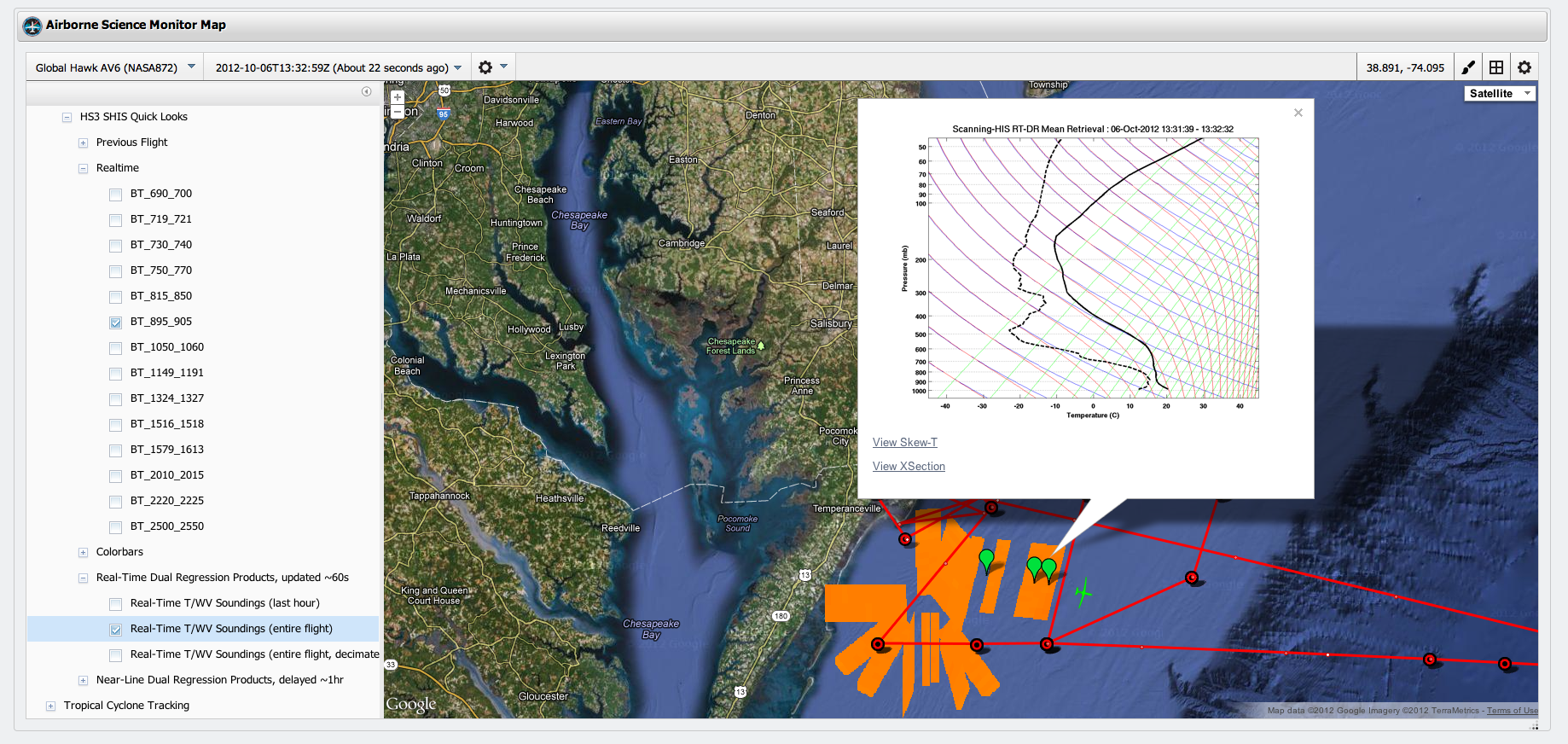
Task: Enable the BT_690_700 layer checkbox
Action: click(x=116, y=195)
